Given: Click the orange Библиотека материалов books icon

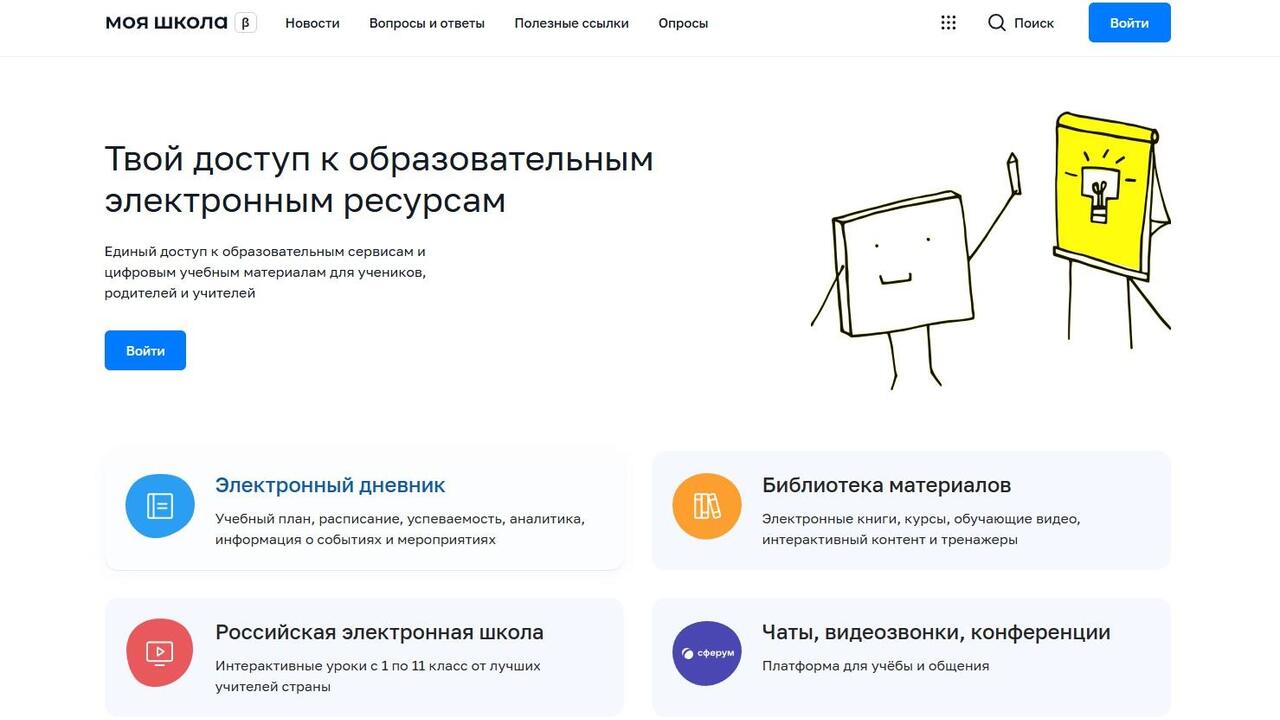Looking at the screenshot, I should [707, 506].
